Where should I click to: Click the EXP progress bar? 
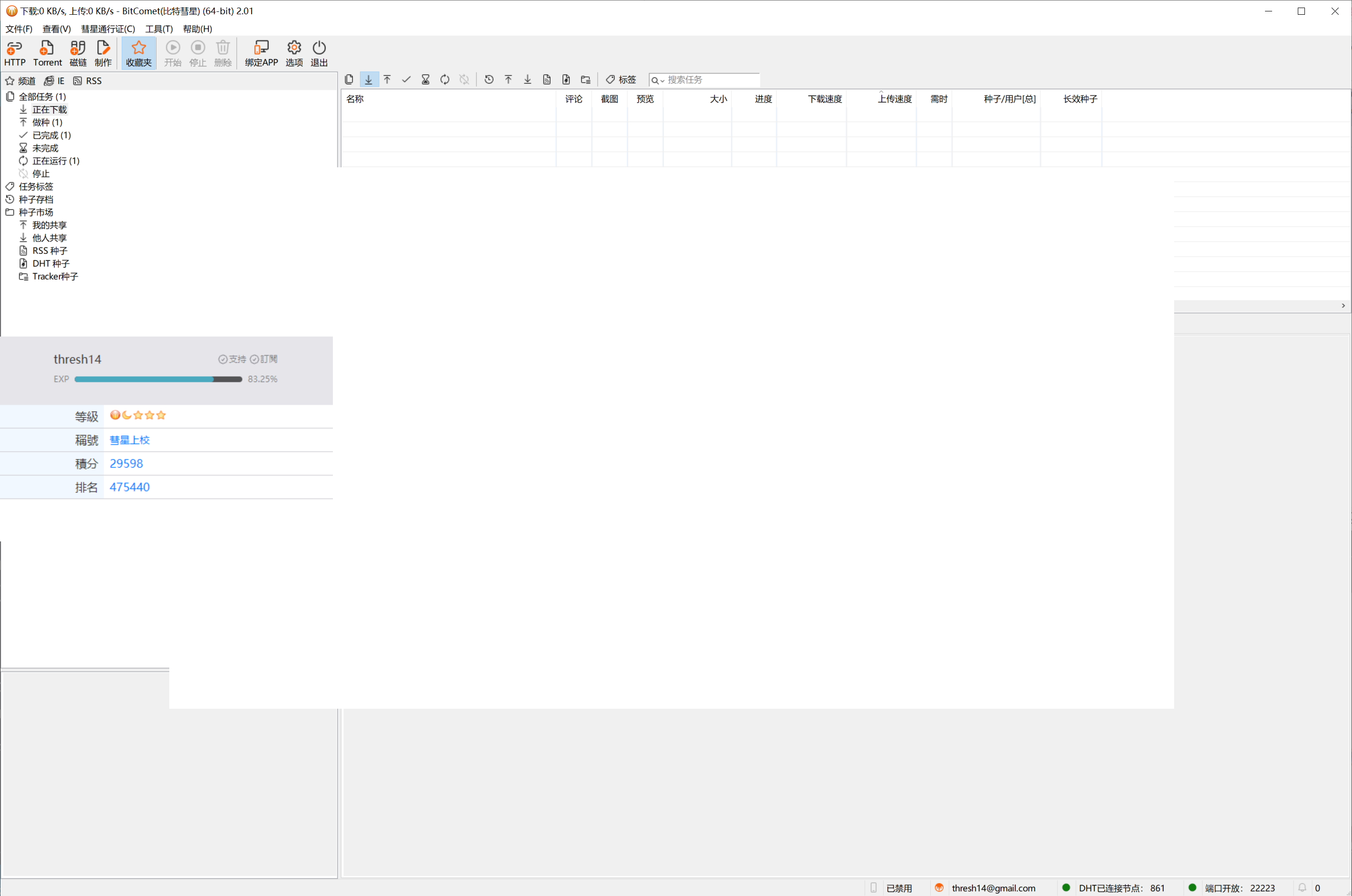tap(158, 379)
